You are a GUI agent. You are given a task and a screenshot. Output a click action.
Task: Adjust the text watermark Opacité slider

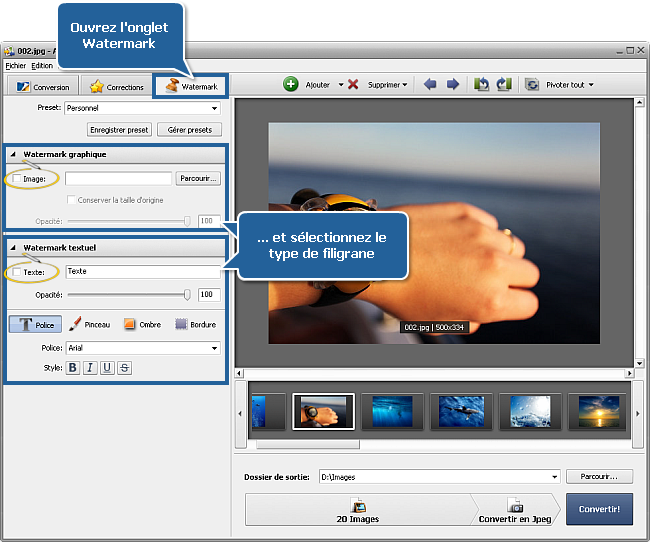click(x=187, y=295)
